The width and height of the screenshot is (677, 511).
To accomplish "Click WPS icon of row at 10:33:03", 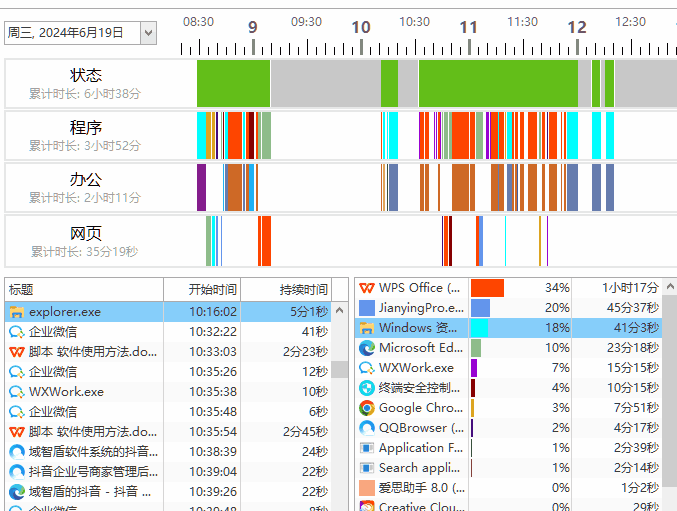I will tap(17, 352).
